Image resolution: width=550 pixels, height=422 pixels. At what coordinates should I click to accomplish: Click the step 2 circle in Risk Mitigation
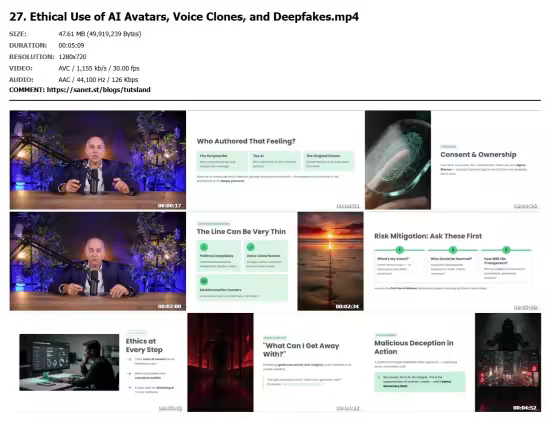453,250
